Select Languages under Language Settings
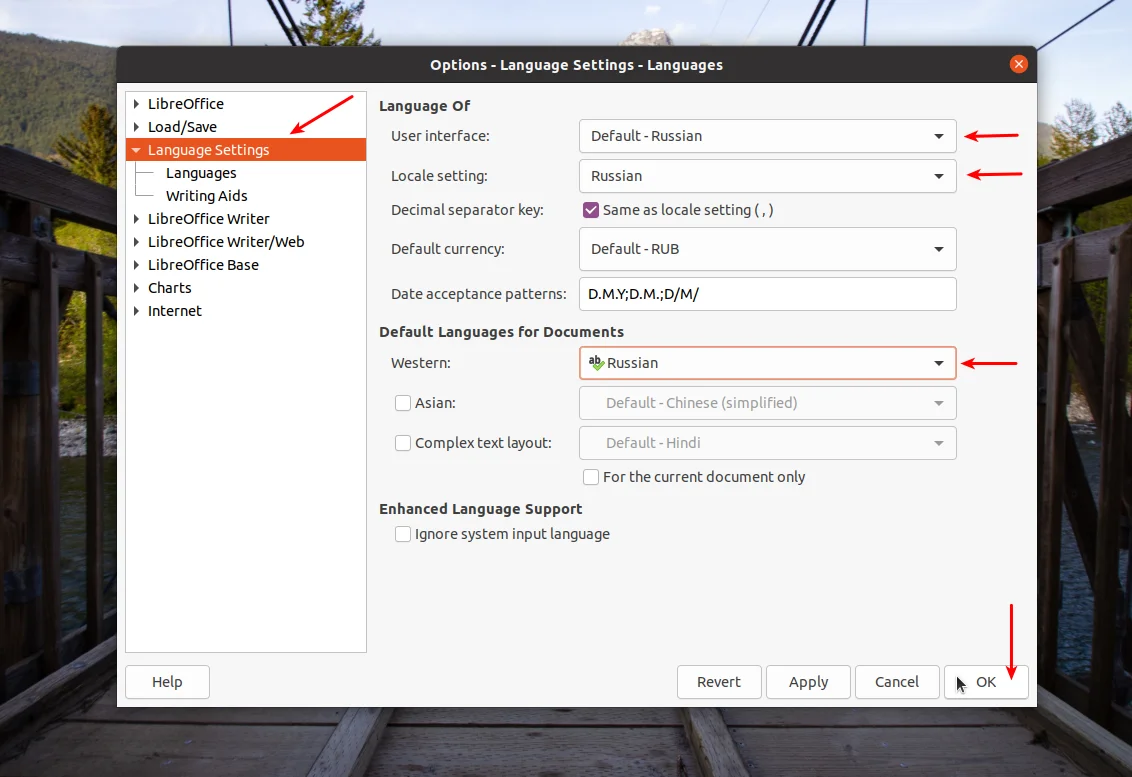The height and width of the screenshot is (777, 1132). (200, 172)
